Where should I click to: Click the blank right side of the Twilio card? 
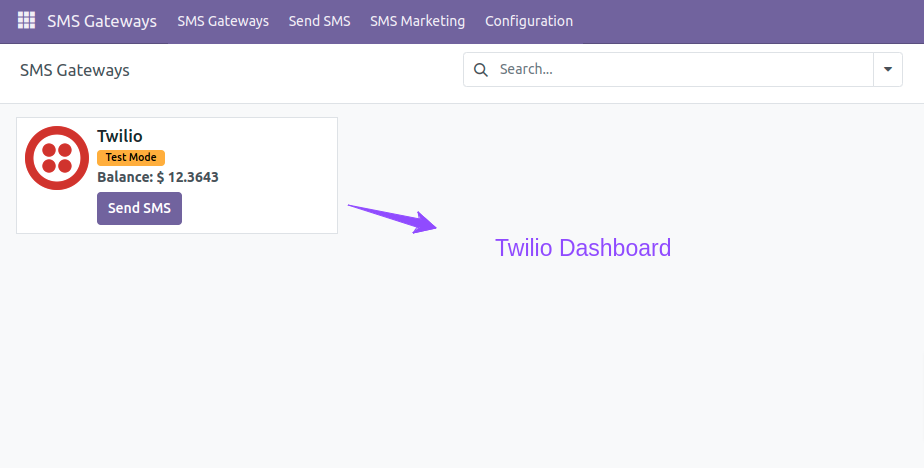coord(277,176)
